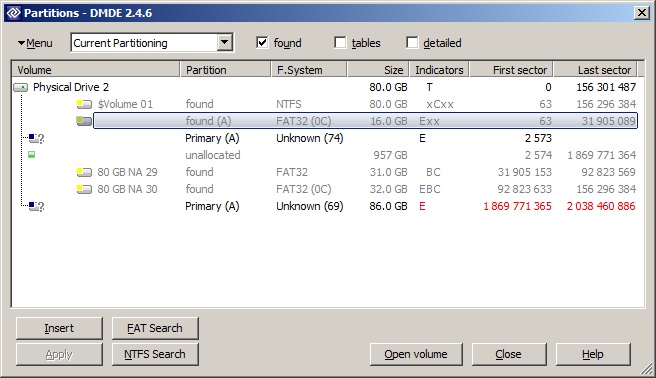Select the 80 GB NA 30 row
Image resolution: width=656 pixels, height=378 pixels.
(x=324, y=189)
